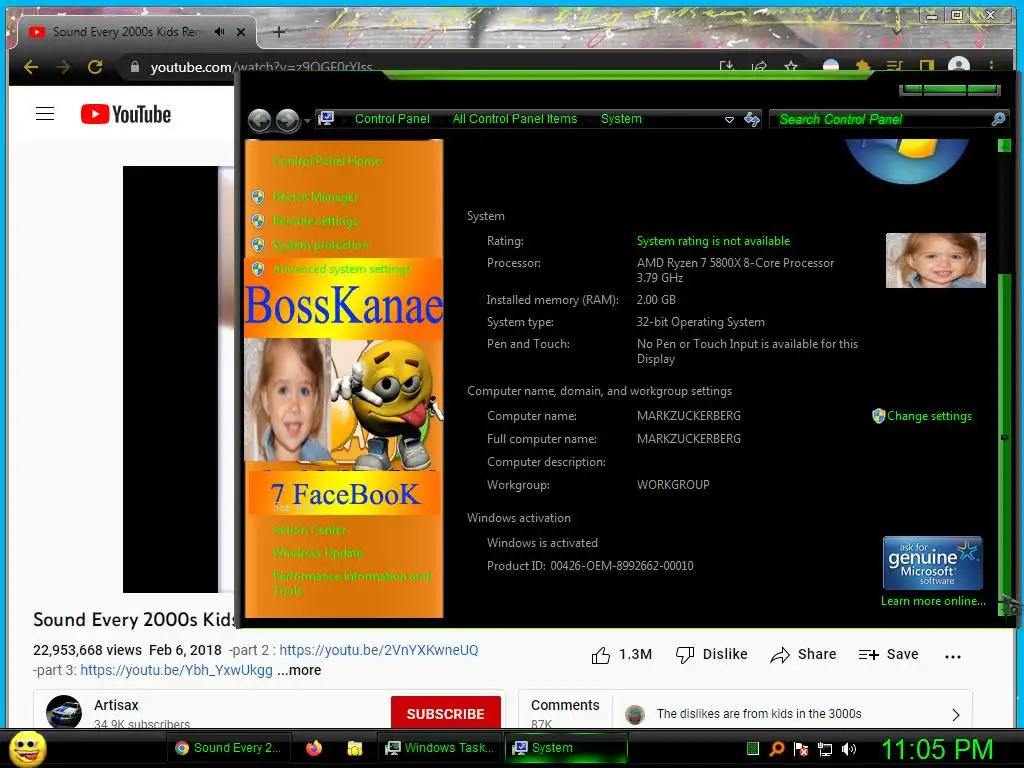The height and width of the screenshot is (768, 1024).
Task: Click the Chrome forward arrow
Action: click(x=63, y=67)
